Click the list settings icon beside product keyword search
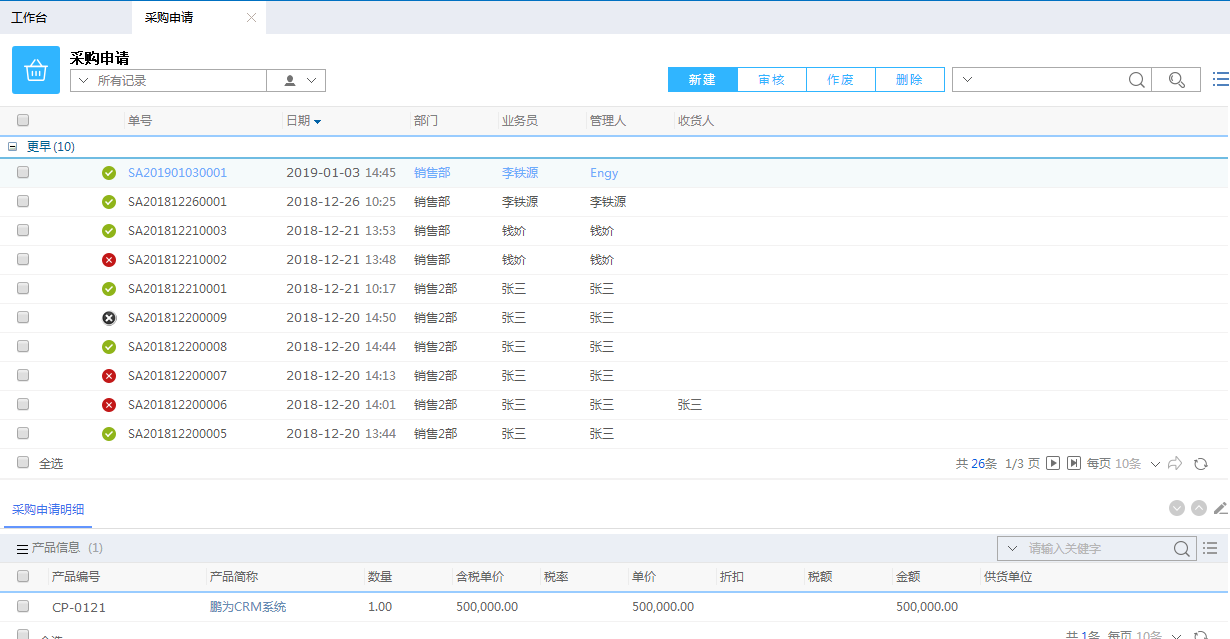 [x=1210, y=548]
